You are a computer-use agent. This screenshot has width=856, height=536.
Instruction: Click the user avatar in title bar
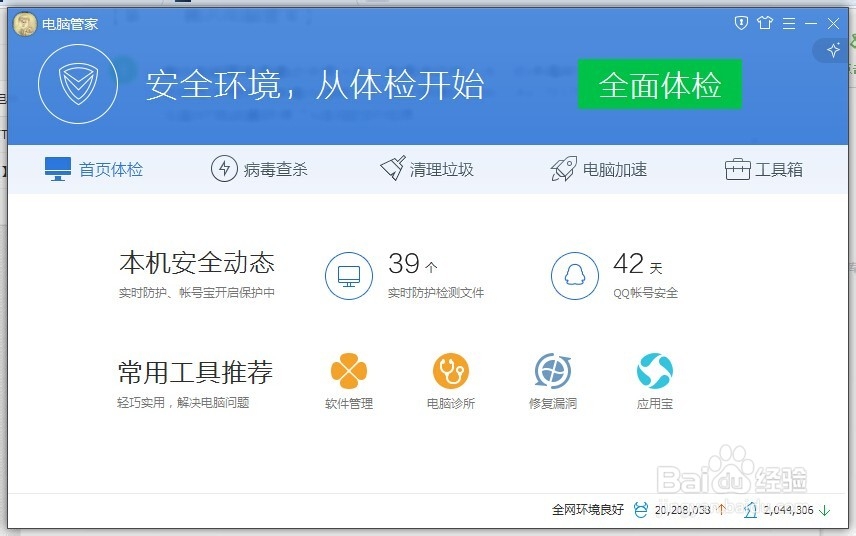pyautogui.click(x=25, y=24)
